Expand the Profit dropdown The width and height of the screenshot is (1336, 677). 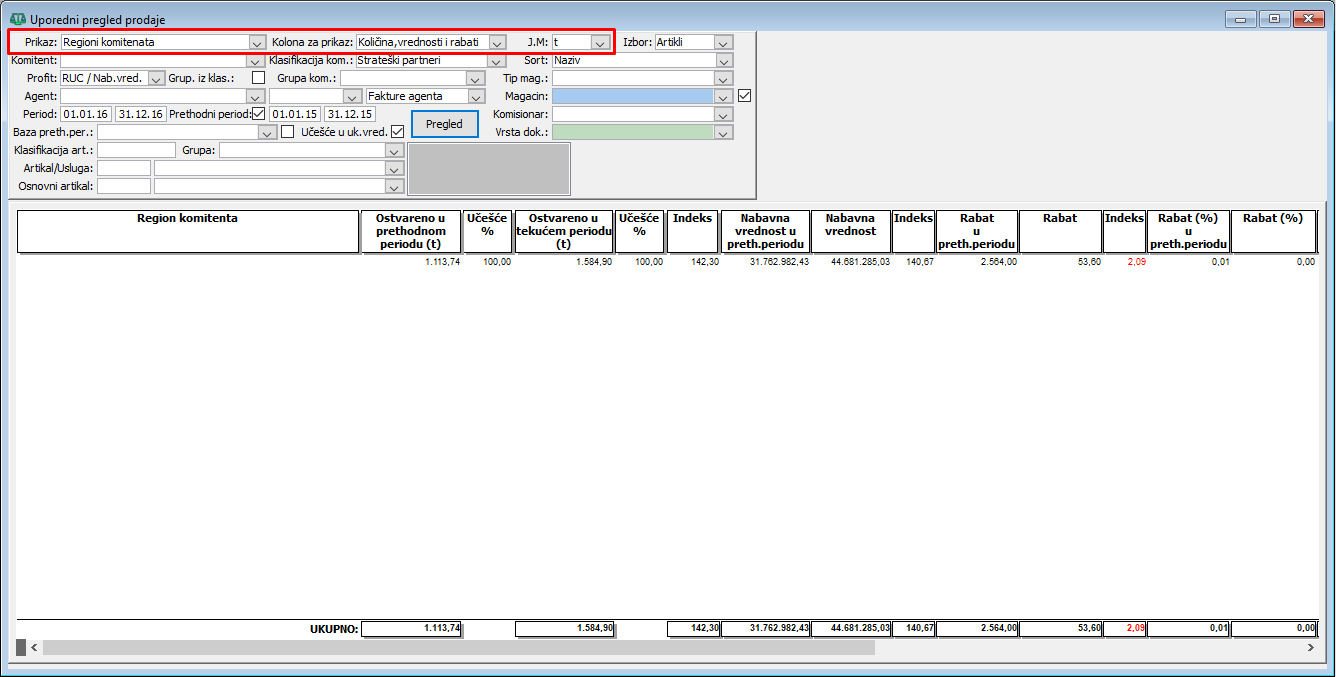[156, 78]
